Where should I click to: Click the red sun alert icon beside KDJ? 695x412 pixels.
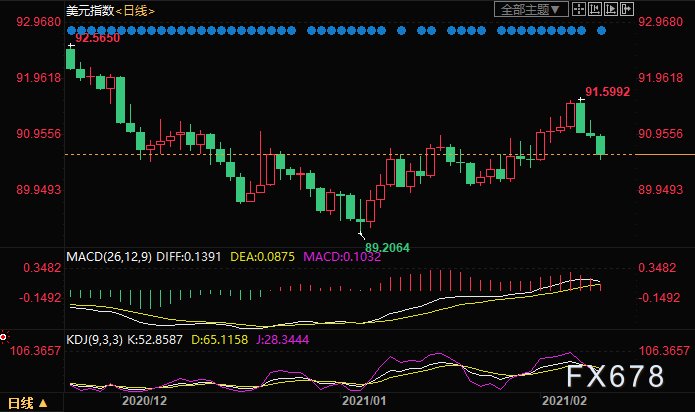4,338
